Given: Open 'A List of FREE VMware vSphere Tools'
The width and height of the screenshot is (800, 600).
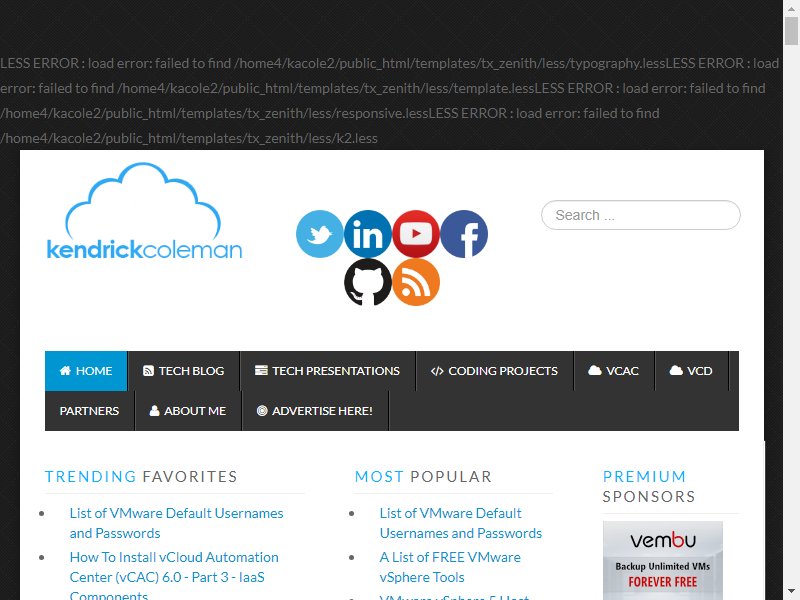Looking at the screenshot, I should 450,567.
